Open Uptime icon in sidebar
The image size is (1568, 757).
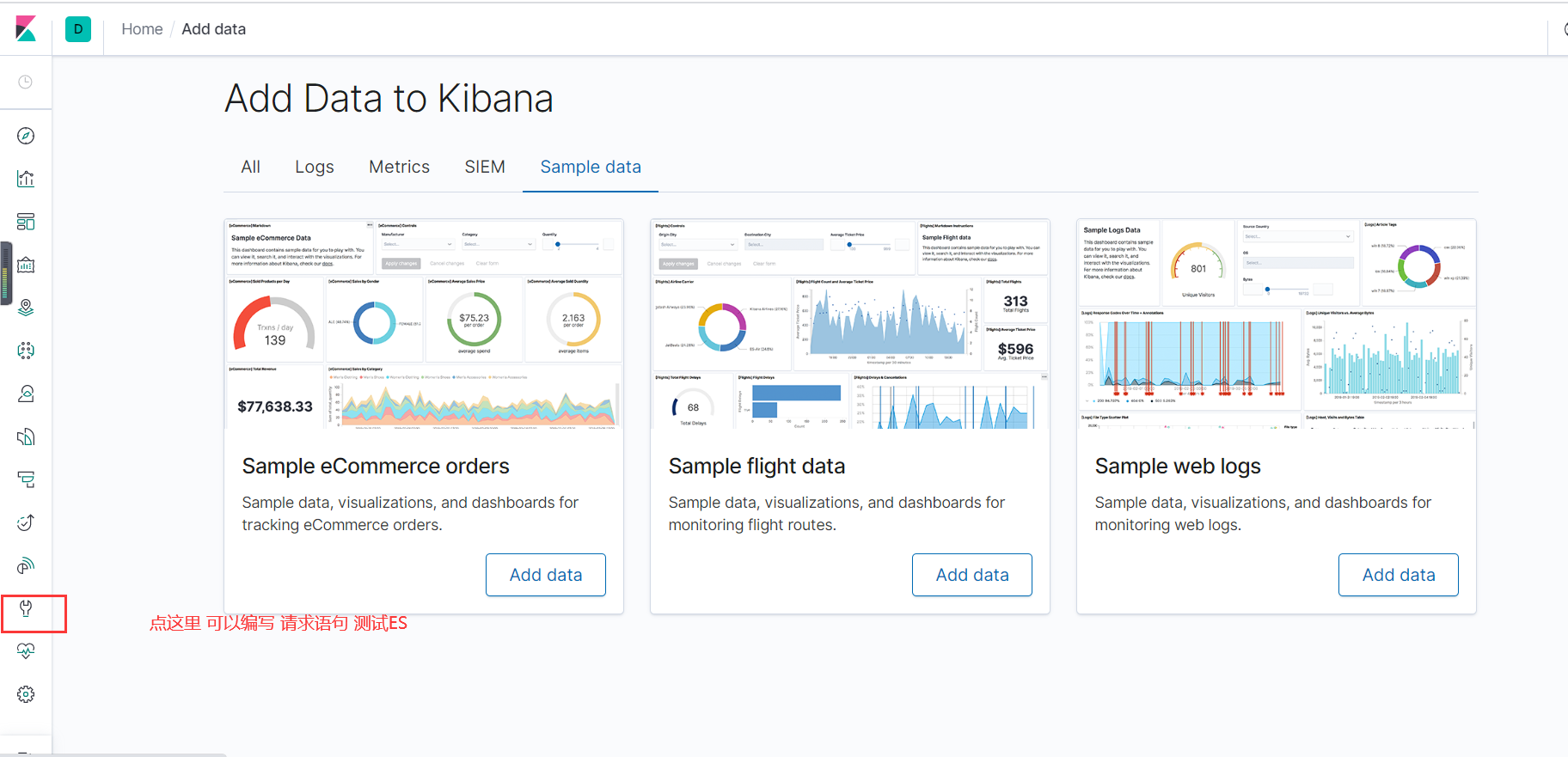point(26,522)
